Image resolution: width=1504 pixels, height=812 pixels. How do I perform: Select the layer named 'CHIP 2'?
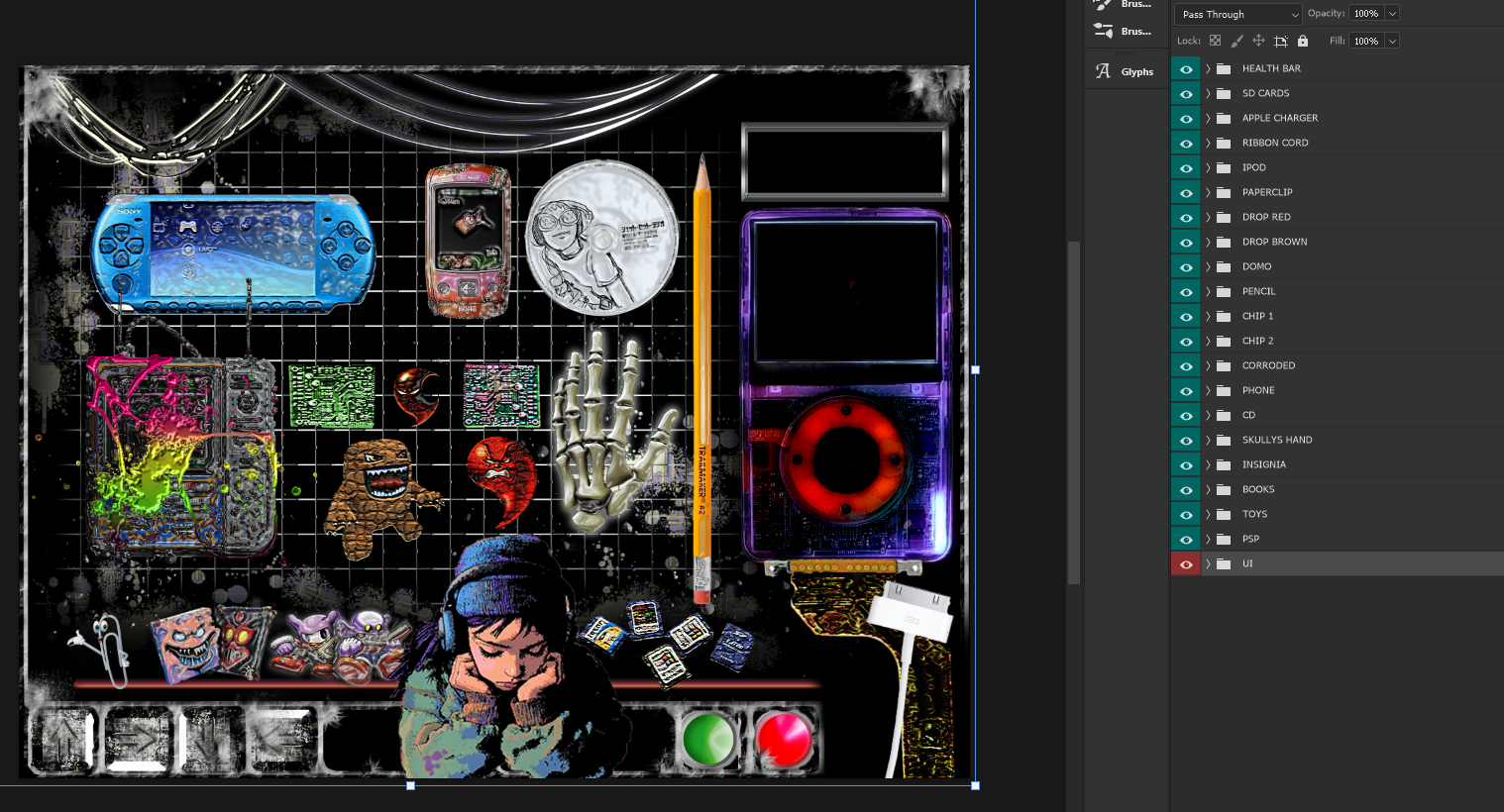click(1257, 341)
